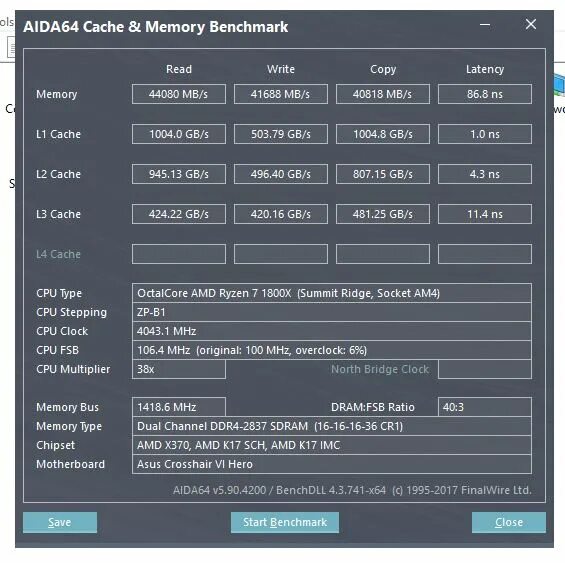Click L1 Cache Copy value 1004.8 GB/s

(383, 134)
